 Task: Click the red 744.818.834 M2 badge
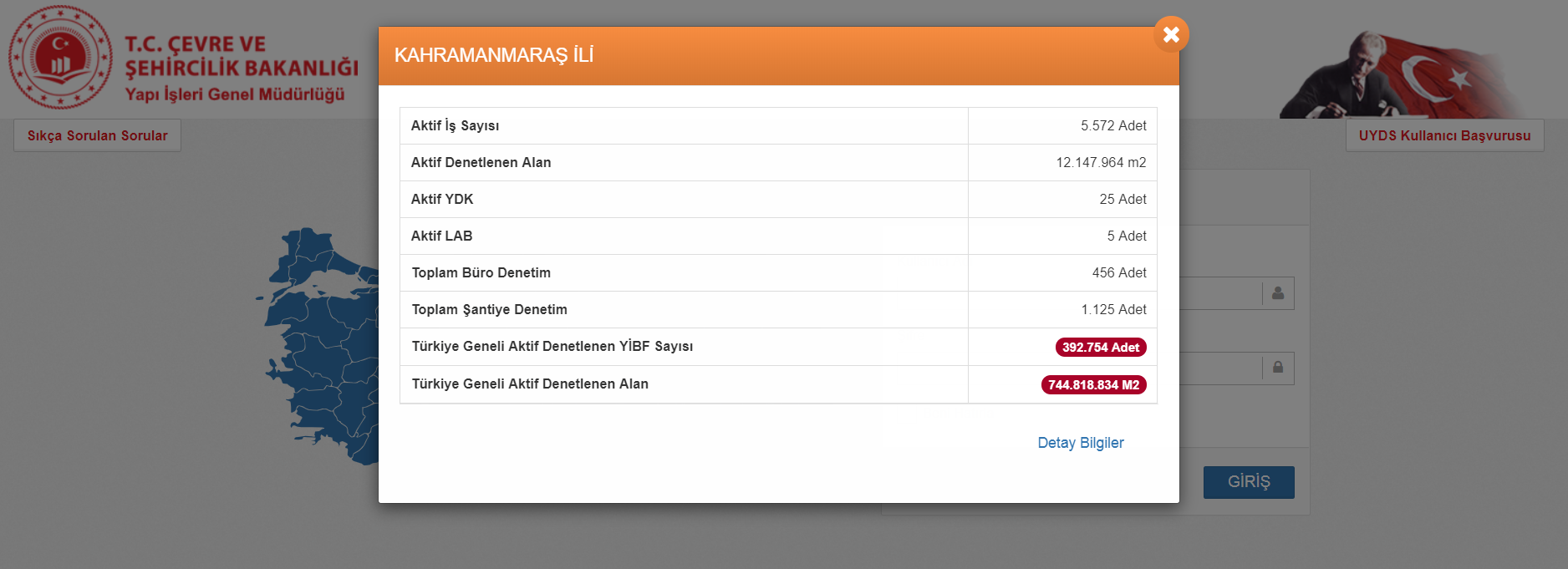pyautogui.click(x=1093, y=385)
